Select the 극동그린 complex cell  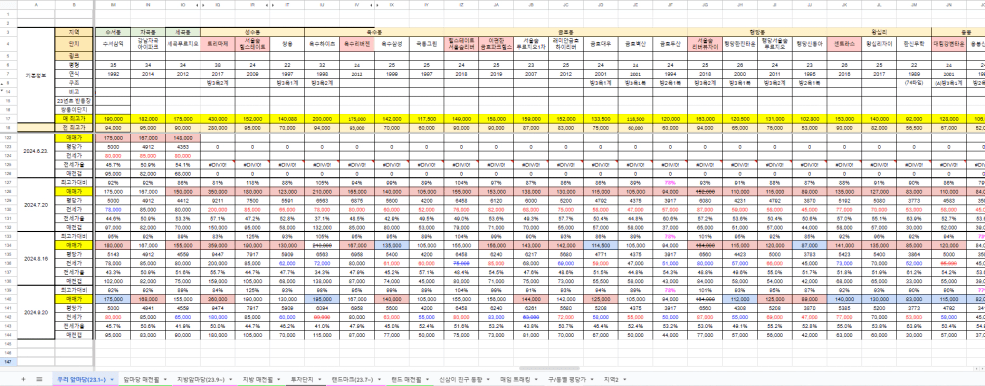click(427, 44)
